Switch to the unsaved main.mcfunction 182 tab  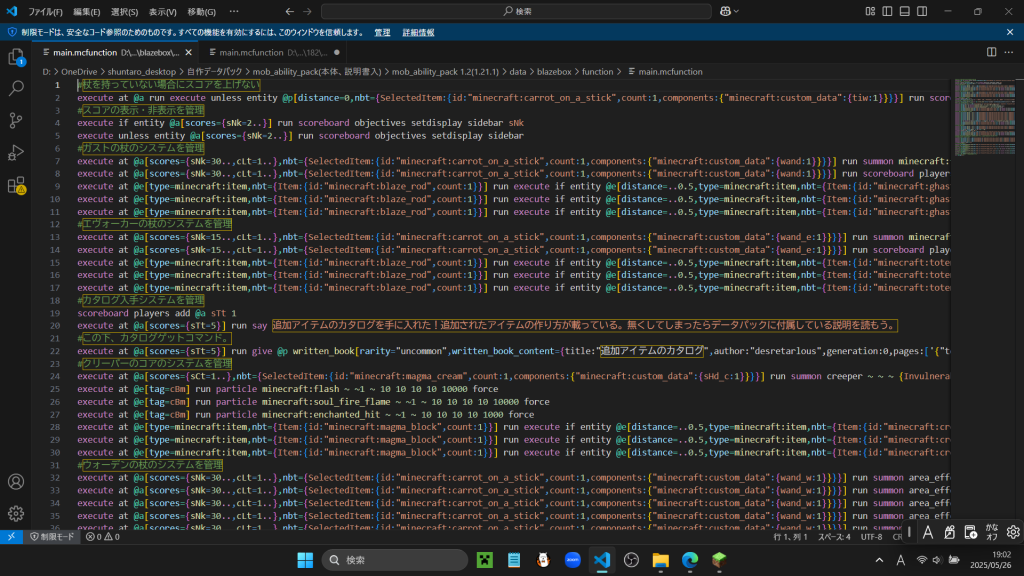(274, 52)
